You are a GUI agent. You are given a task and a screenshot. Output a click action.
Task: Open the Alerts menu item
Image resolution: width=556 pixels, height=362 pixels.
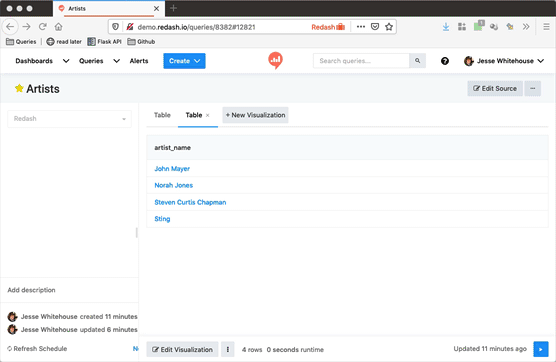point(139,61)
